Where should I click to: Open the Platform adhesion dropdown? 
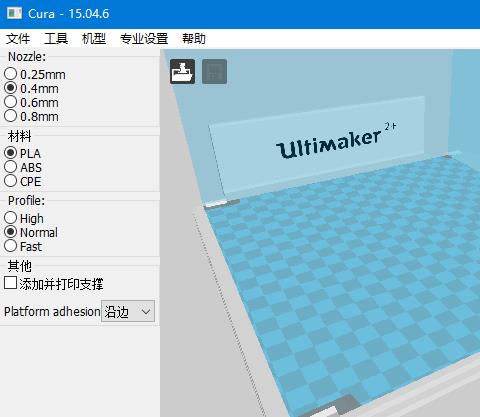[128, 311]
